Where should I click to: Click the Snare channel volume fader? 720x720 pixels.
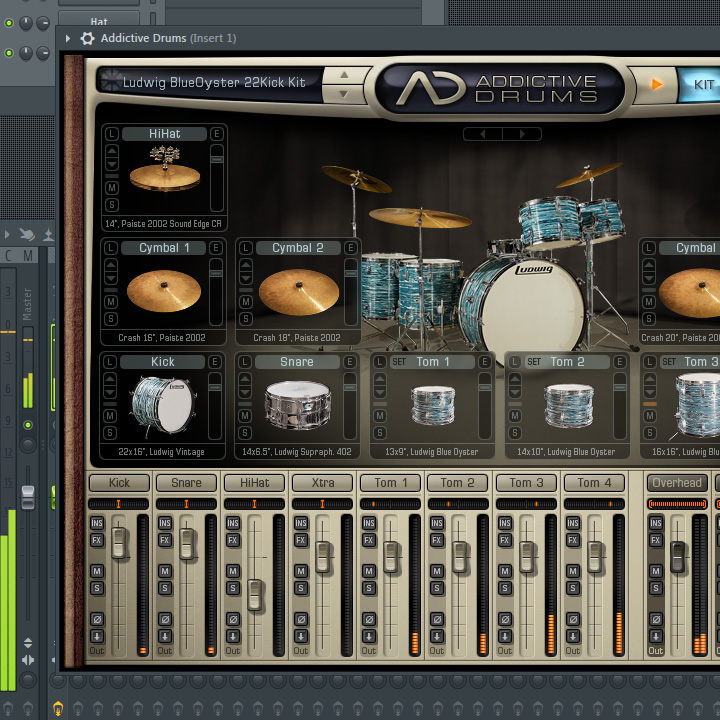tap(187, 544)
